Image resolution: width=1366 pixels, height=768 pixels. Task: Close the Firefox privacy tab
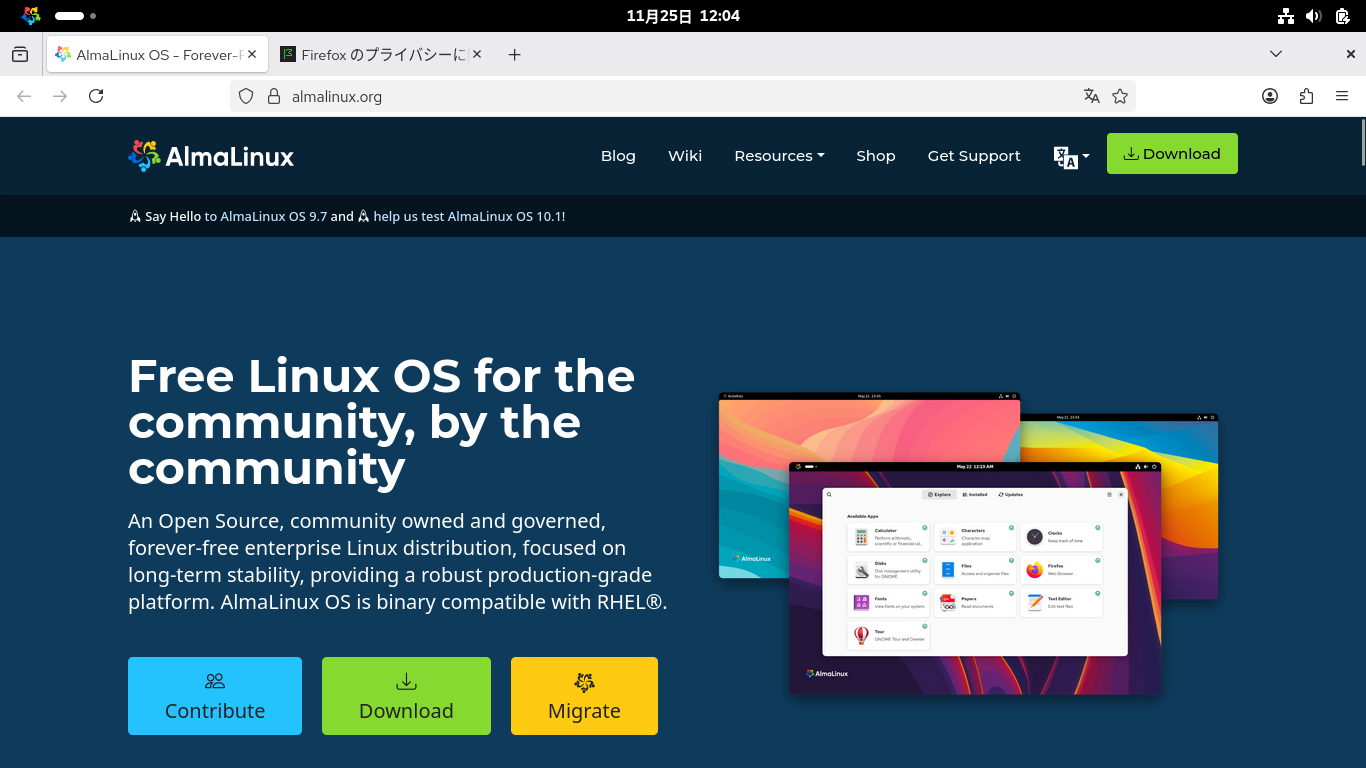pyautogui.click(x=477, y=54)
